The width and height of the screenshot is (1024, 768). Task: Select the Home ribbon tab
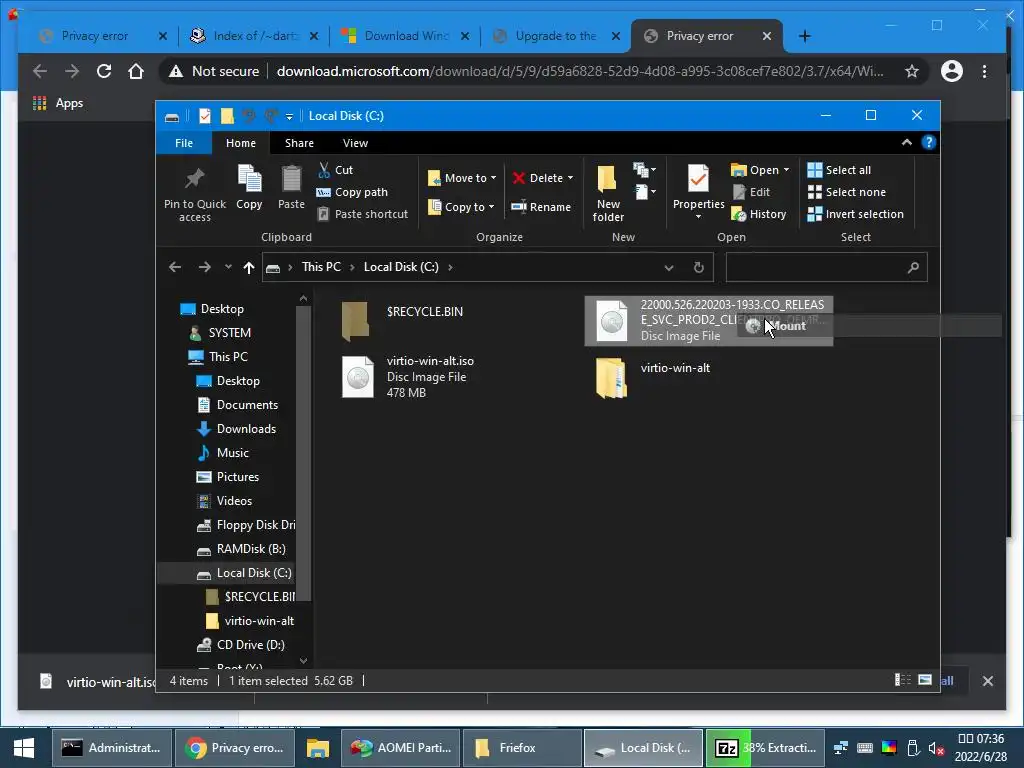point(241,143)
